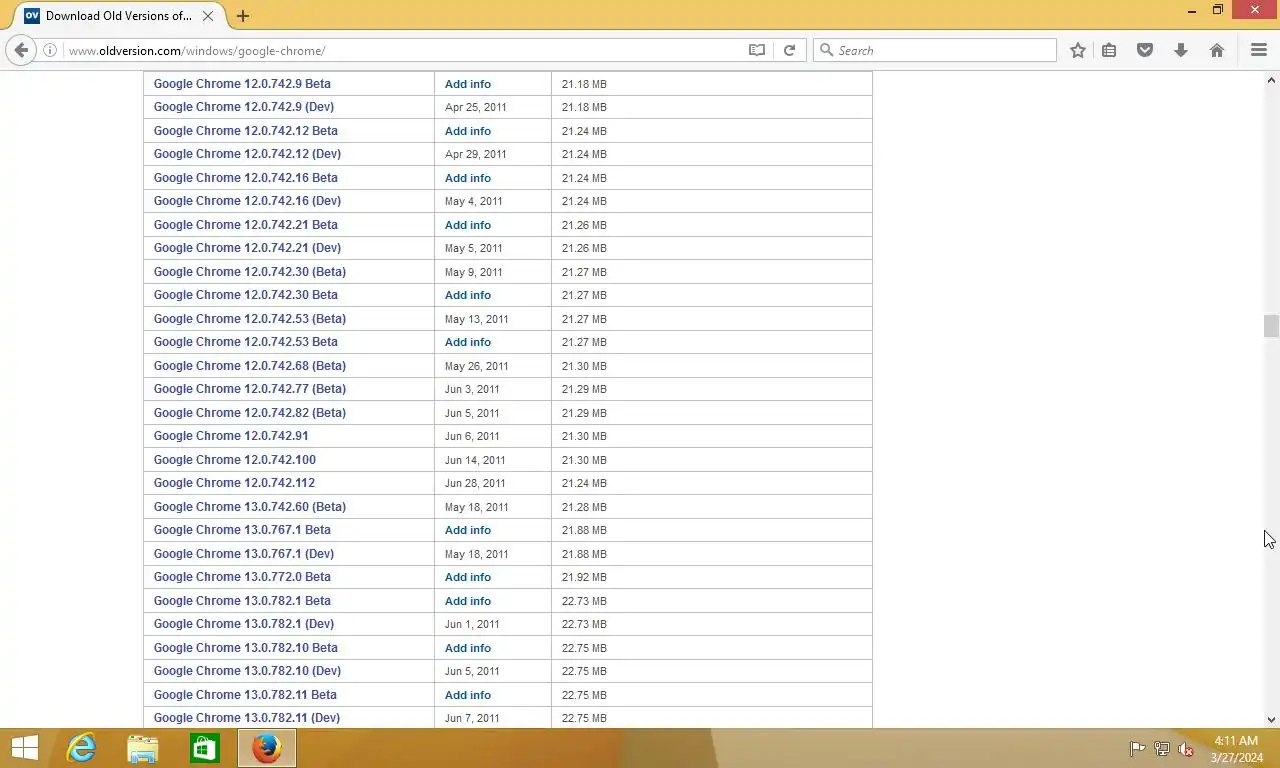Image resolution: width=1280 pixels, height=768 pixels.
Task: Bookmark this page with the star icon
Action: pyautogui.click(x=1078, y=50)
